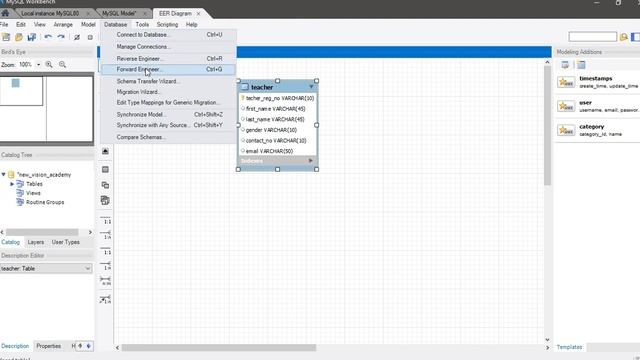Image resolution: width=640 pixels, height=360 pixels.
Task: Select the 1:n non-identifying relationship tool
Action: tap(105, 235)
